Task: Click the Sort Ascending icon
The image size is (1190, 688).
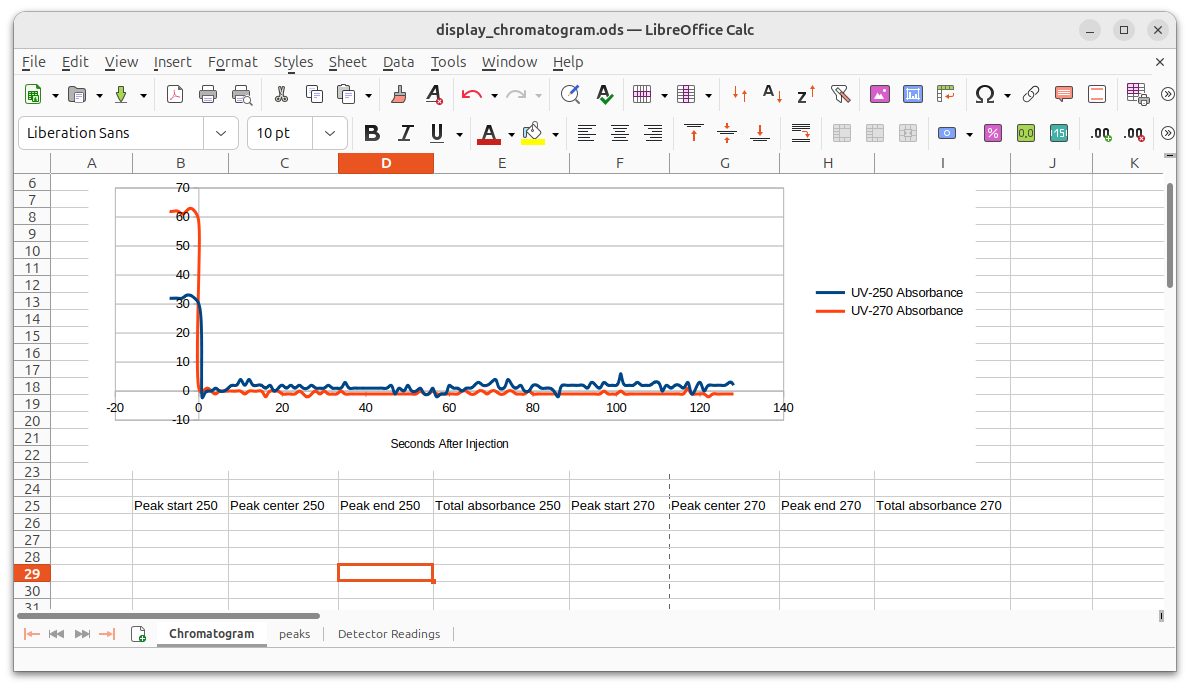Action: 772,94
